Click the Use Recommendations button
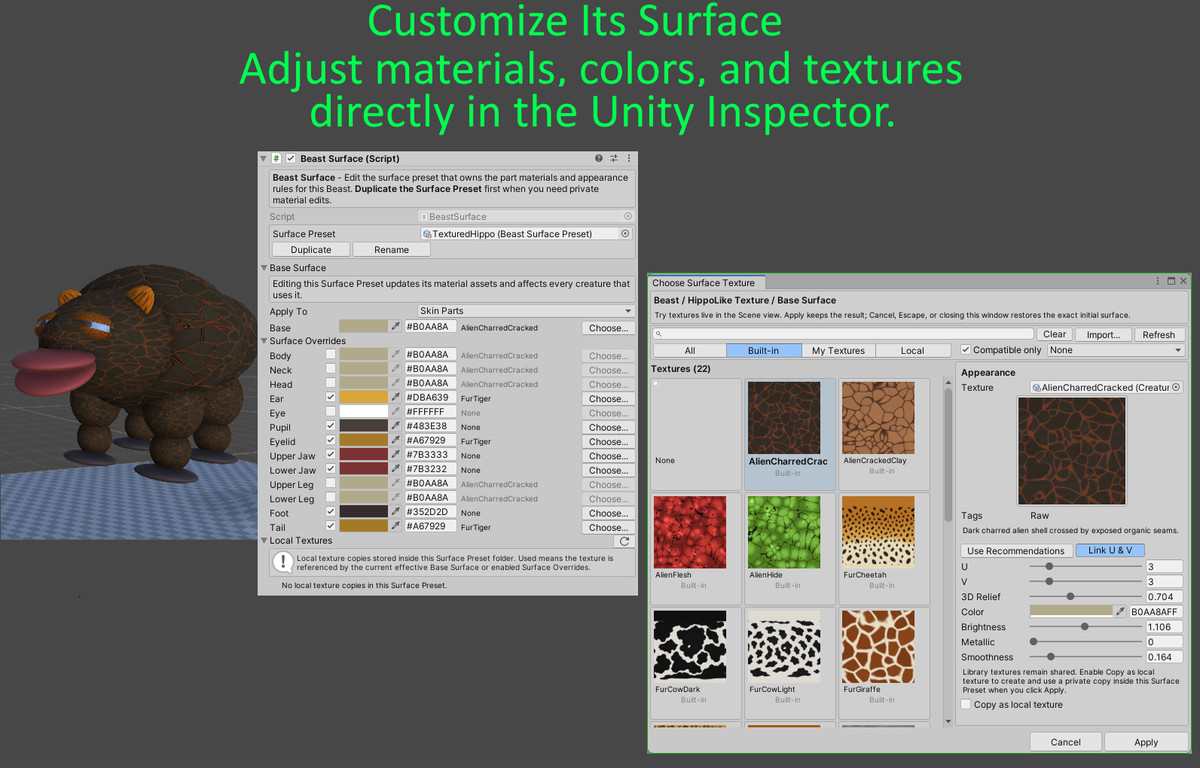The image size is (1200, 768). coord(1016,550)
